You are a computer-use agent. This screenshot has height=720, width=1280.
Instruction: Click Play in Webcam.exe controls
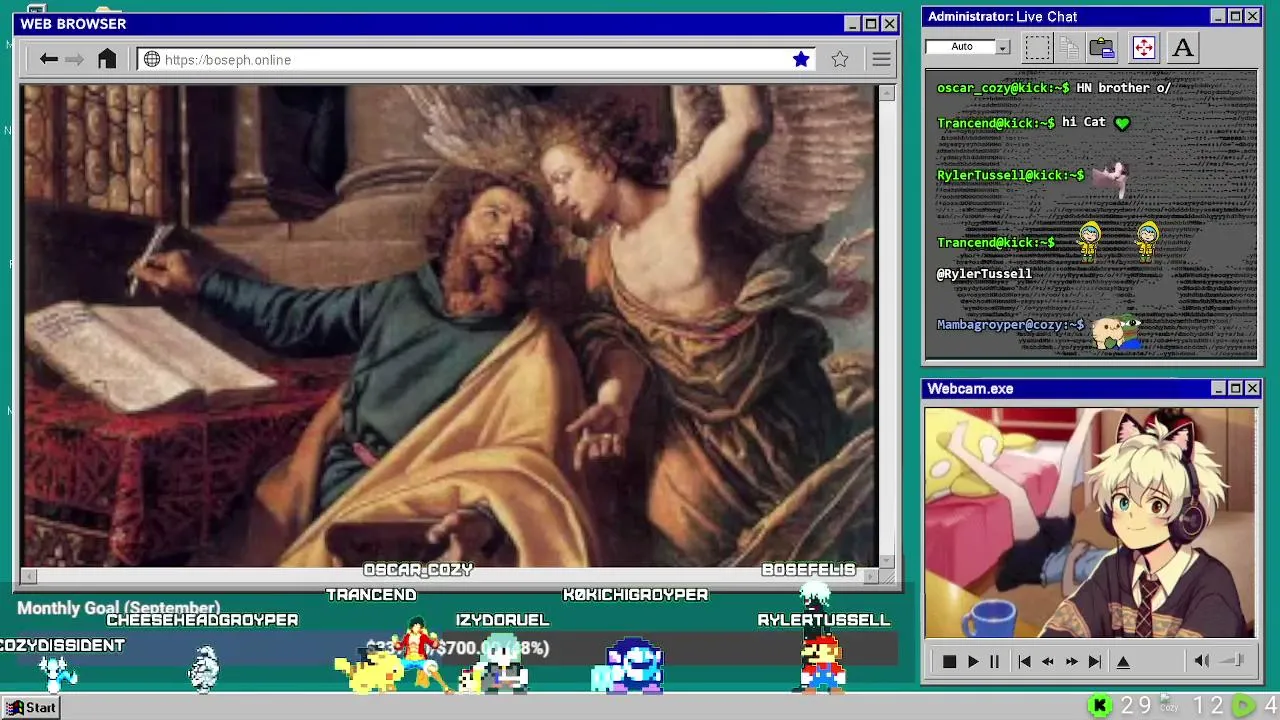(972, 661)
